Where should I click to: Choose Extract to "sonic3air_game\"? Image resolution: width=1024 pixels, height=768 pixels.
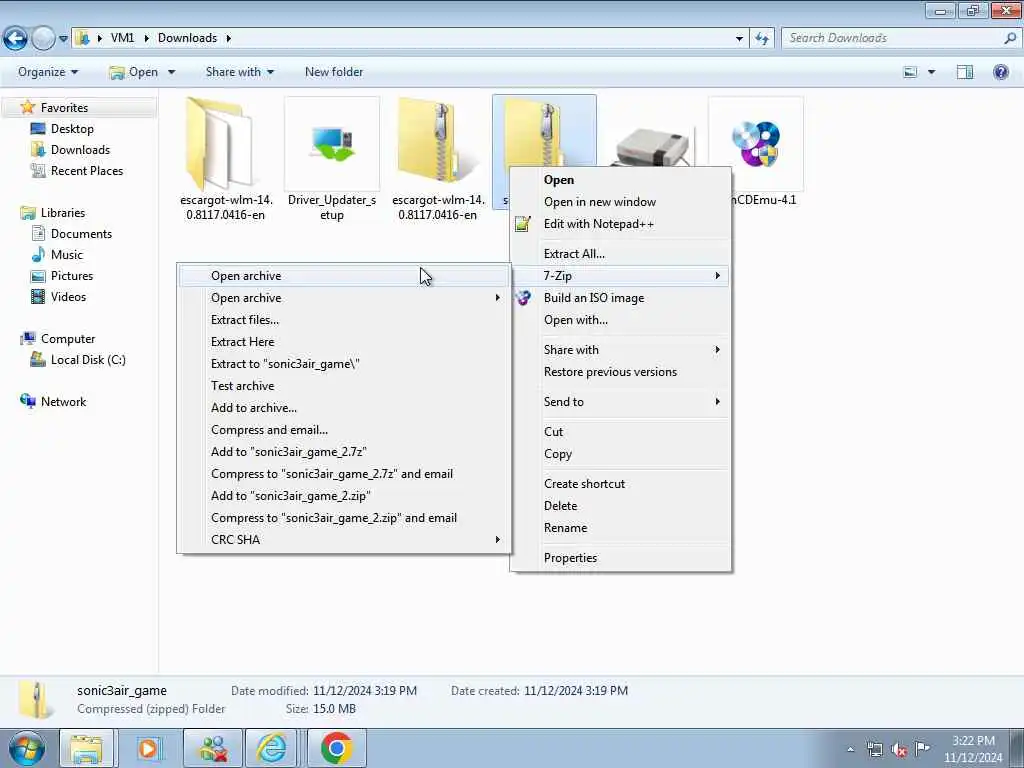tap(344, 364)
